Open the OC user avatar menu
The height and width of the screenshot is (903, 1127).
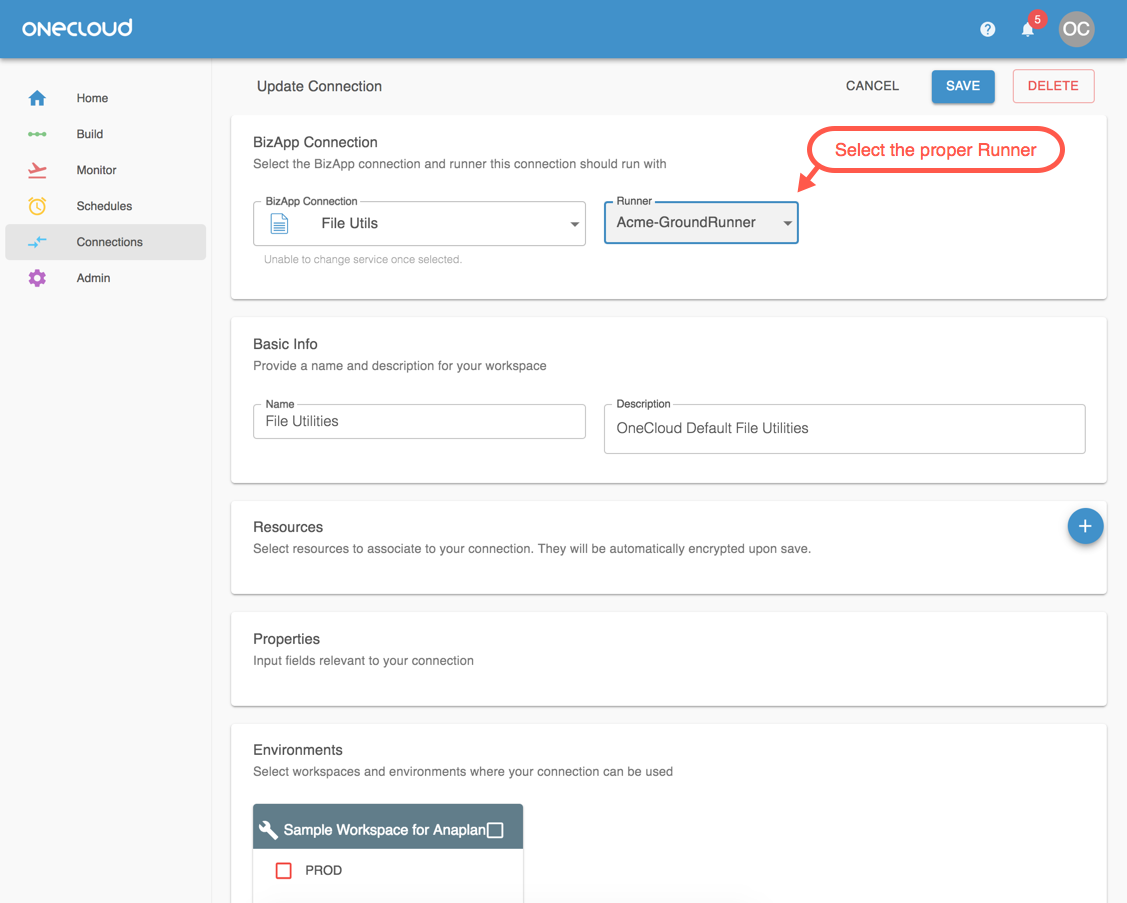(x=1076, y=29)
